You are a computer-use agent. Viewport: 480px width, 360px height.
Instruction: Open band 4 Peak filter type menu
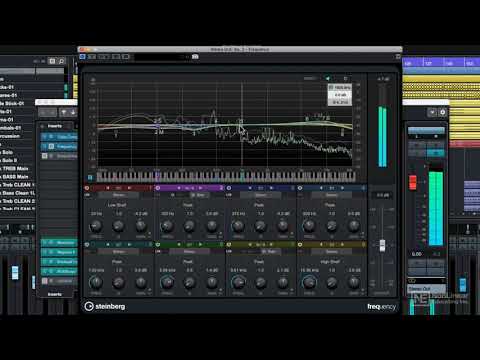pos(330,205)
